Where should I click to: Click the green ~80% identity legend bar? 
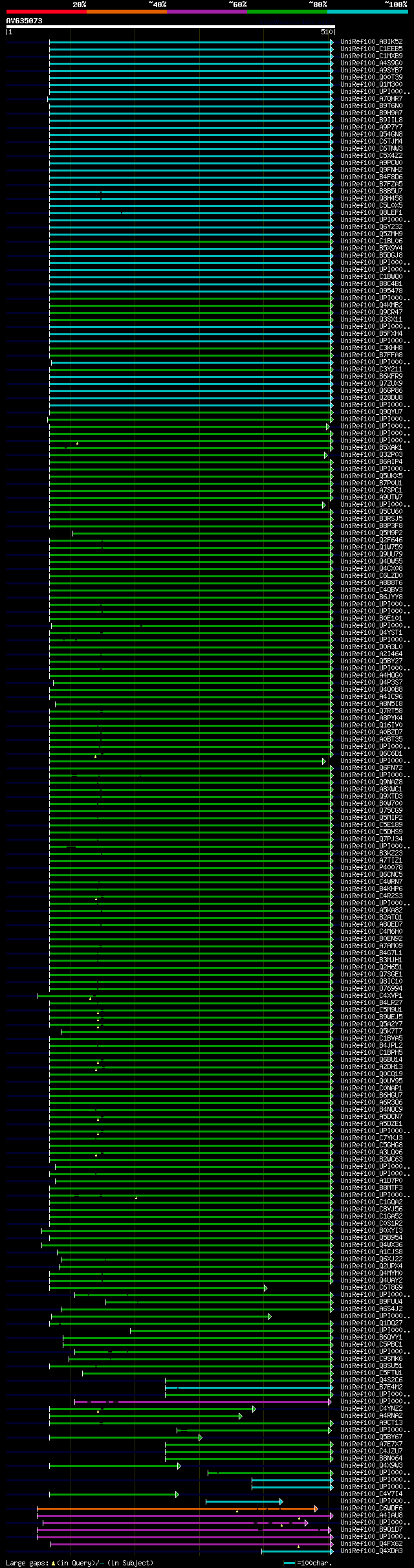click(287, 12)
